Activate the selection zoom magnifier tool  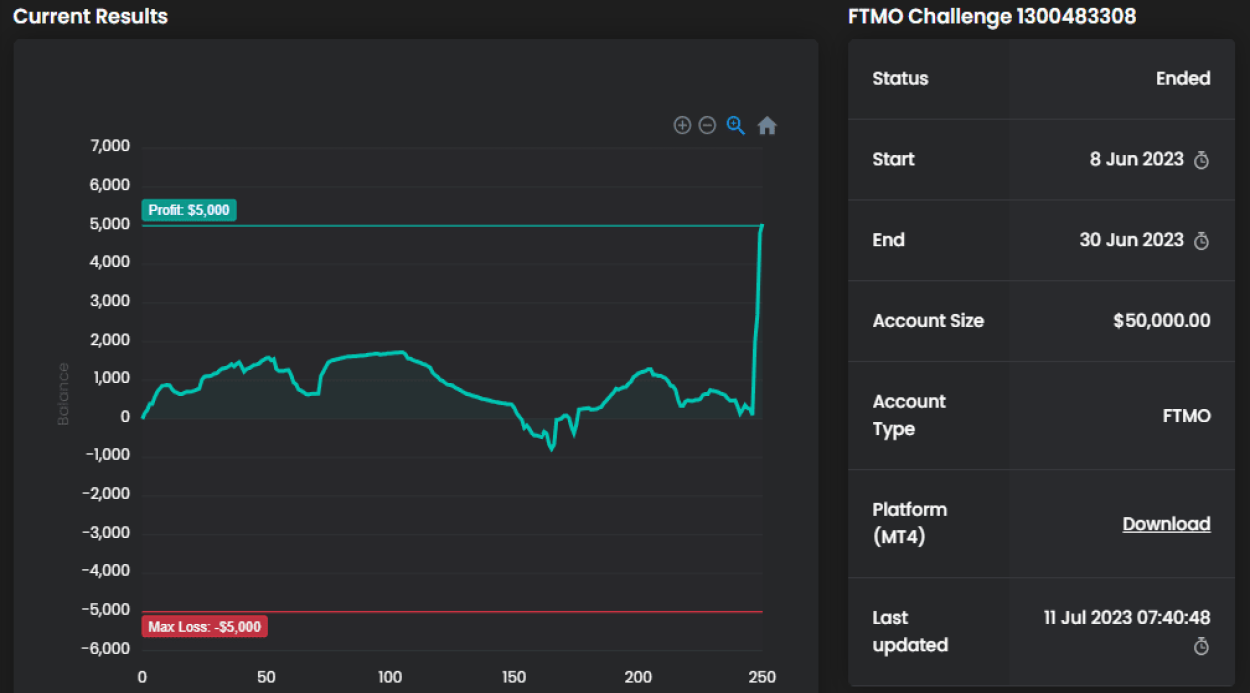pyautogui.click(x=736, y=125)
